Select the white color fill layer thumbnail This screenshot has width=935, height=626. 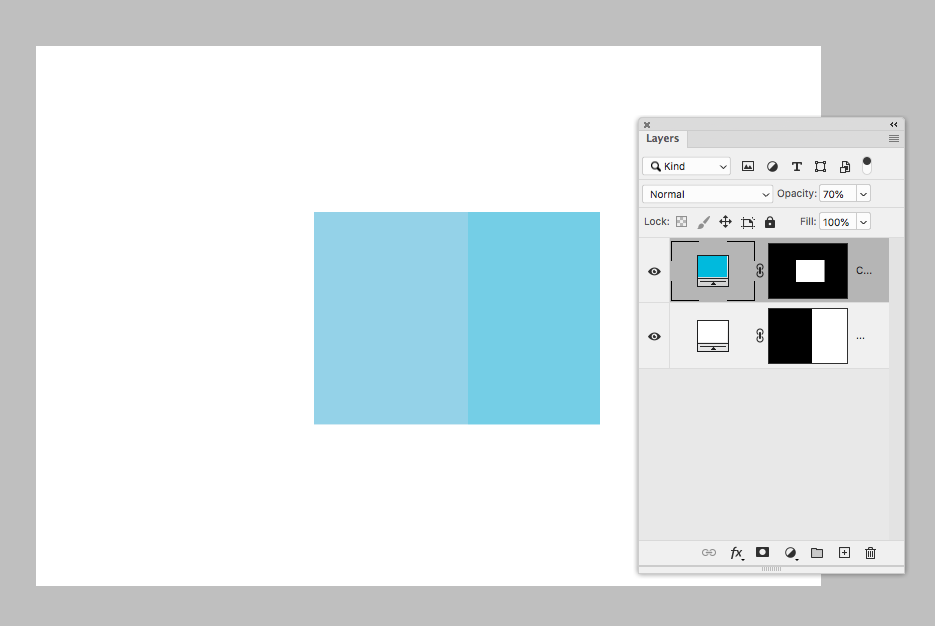(x=713, y=336)
